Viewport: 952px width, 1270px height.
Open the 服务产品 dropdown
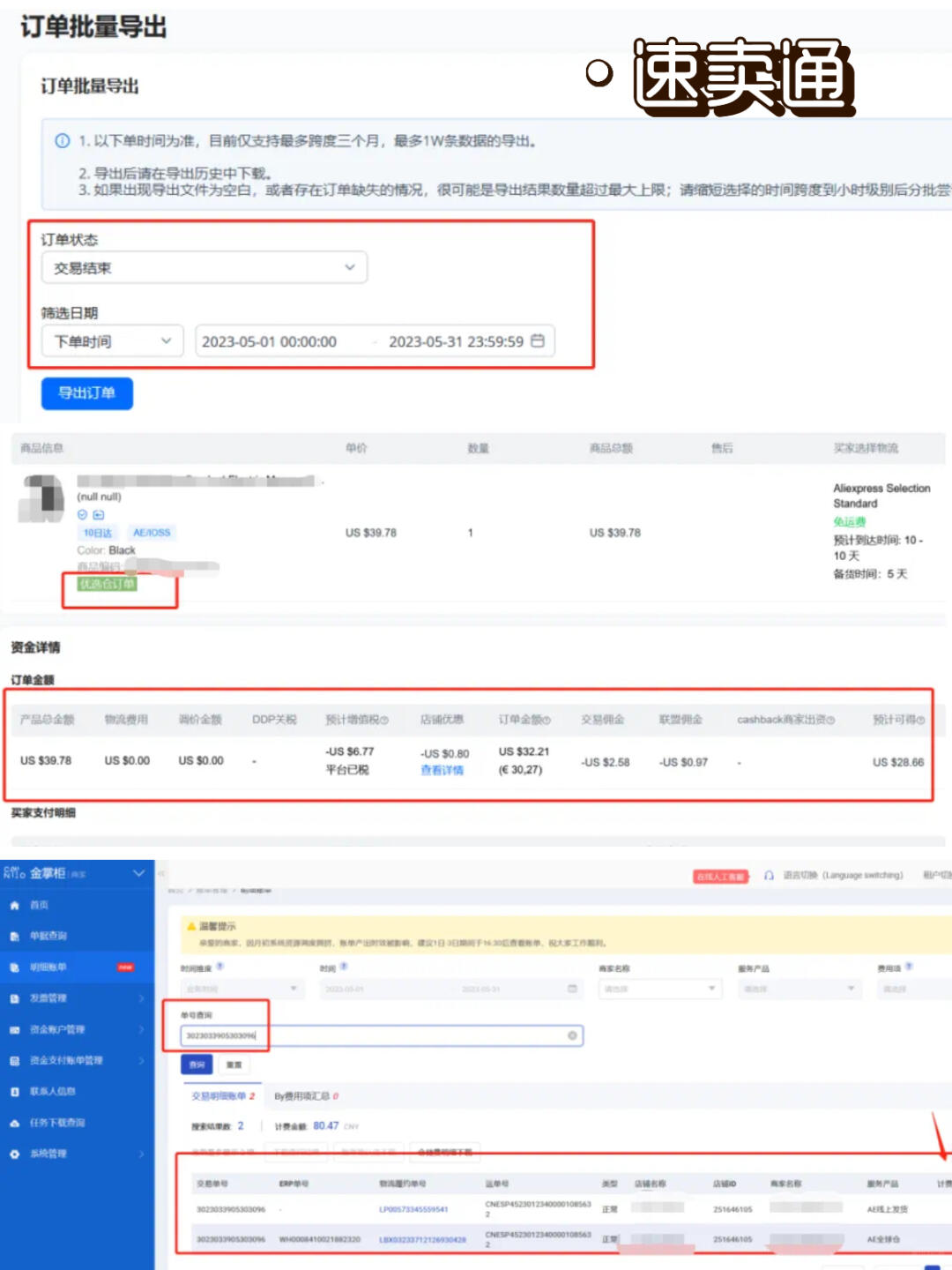[x=799, y=989]
